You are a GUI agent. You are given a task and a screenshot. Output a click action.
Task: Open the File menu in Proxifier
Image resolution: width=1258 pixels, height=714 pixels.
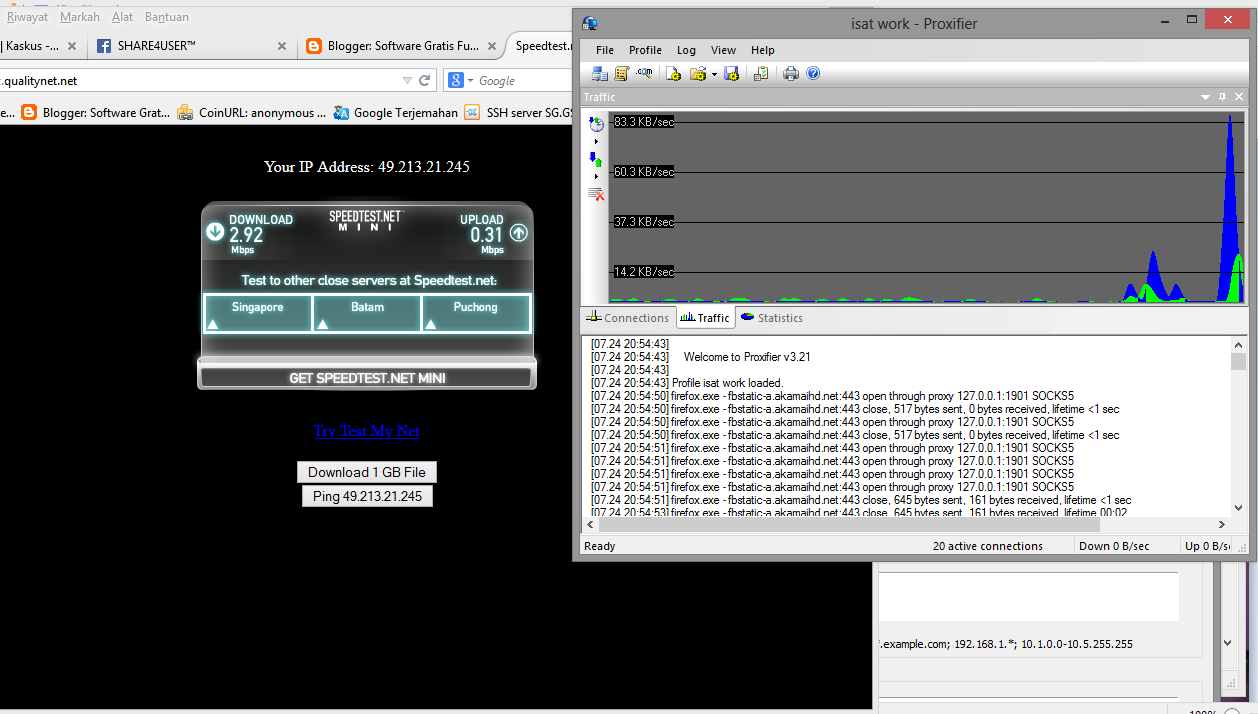click(x=605, y=50)
